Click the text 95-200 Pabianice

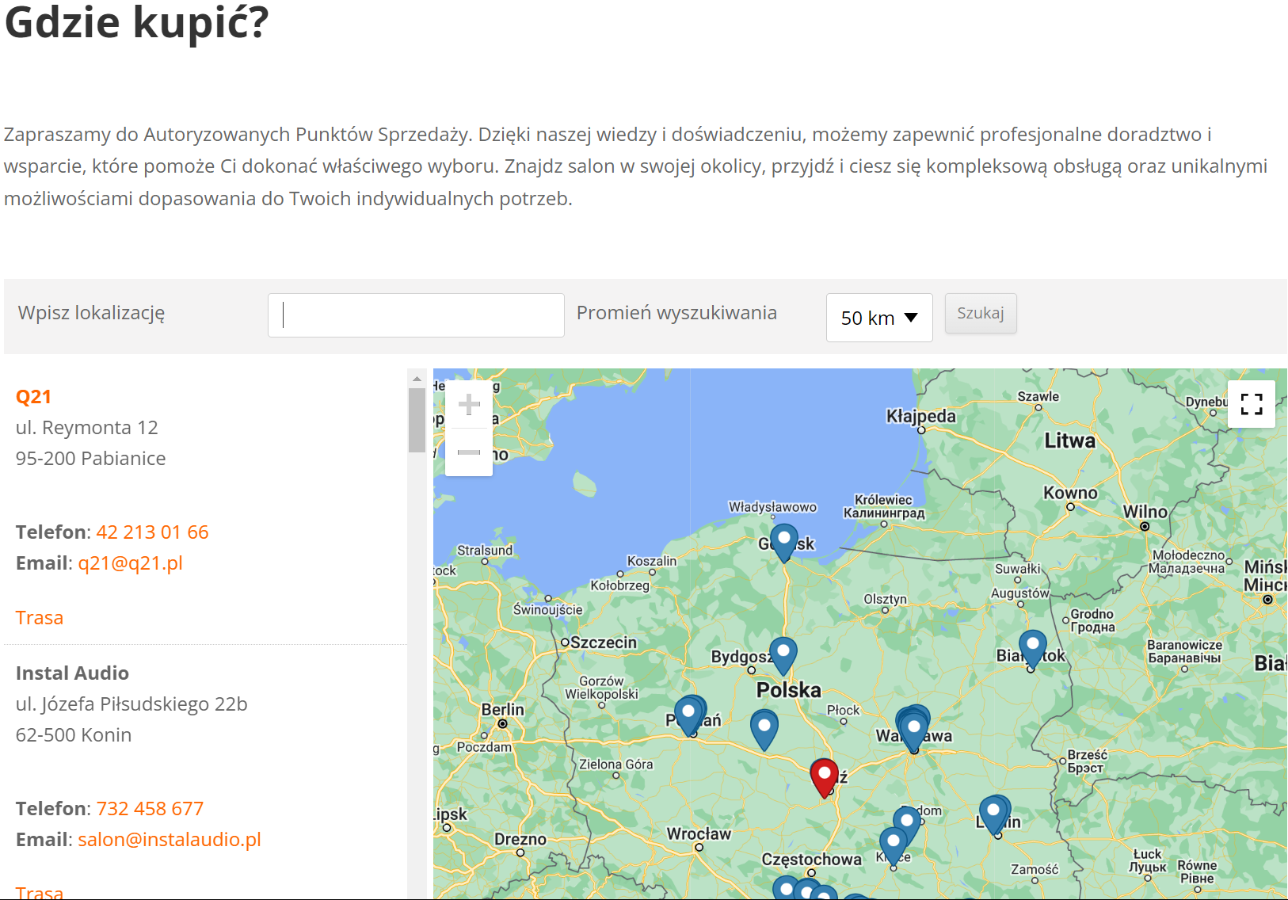[91, 459]
